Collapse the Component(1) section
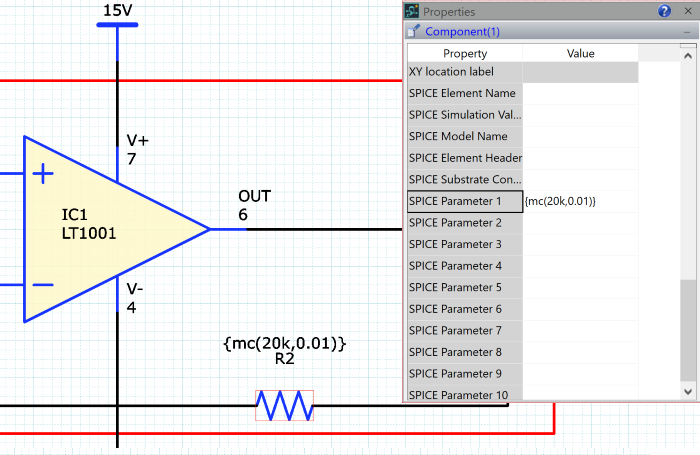This screenshot has width=700, height=455. [x=688, y=32]
